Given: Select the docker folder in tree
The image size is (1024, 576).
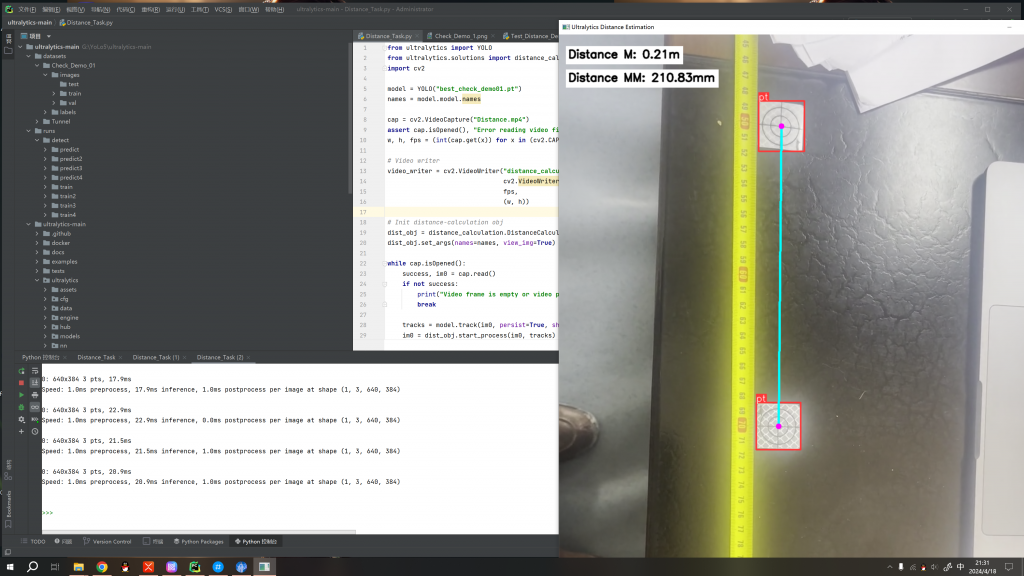Looking at the screenshot, I should (56, 243).
